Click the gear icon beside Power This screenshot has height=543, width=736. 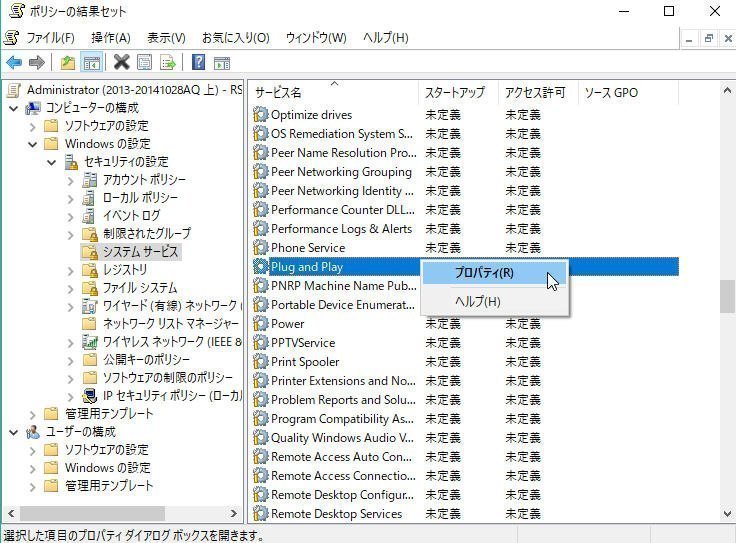(260, 323)
